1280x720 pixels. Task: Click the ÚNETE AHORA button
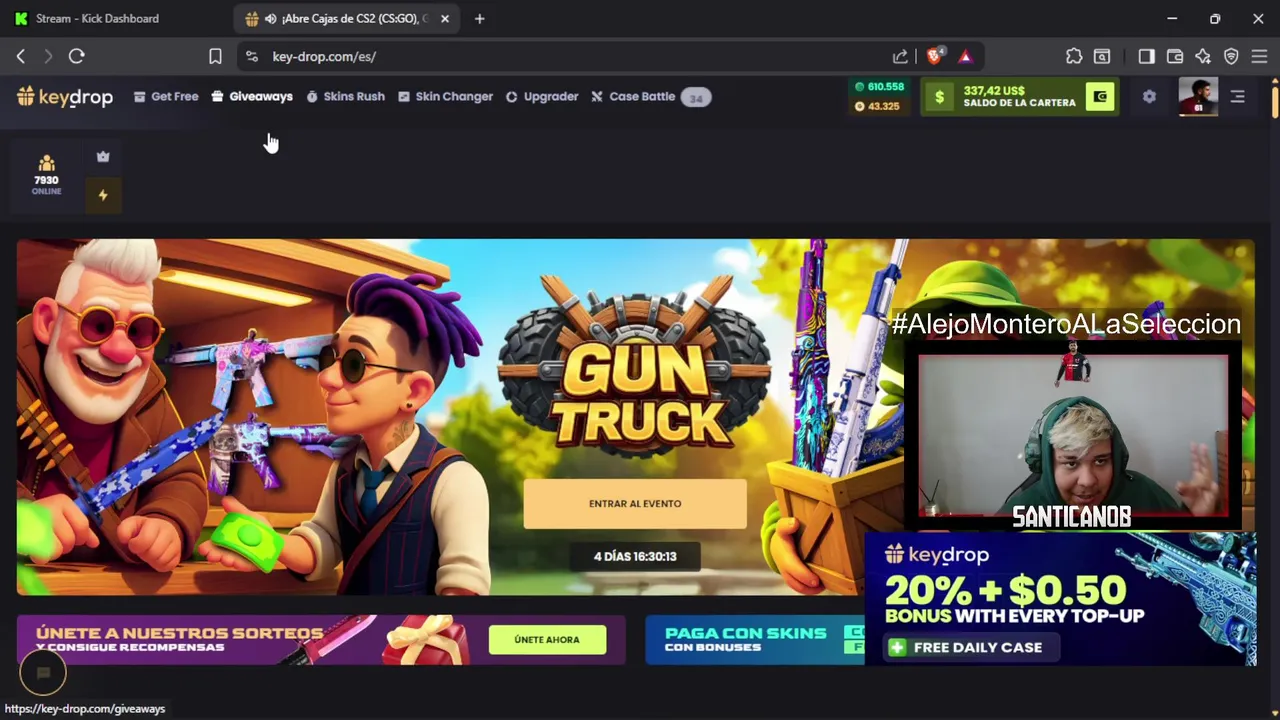tap(547, 640)
